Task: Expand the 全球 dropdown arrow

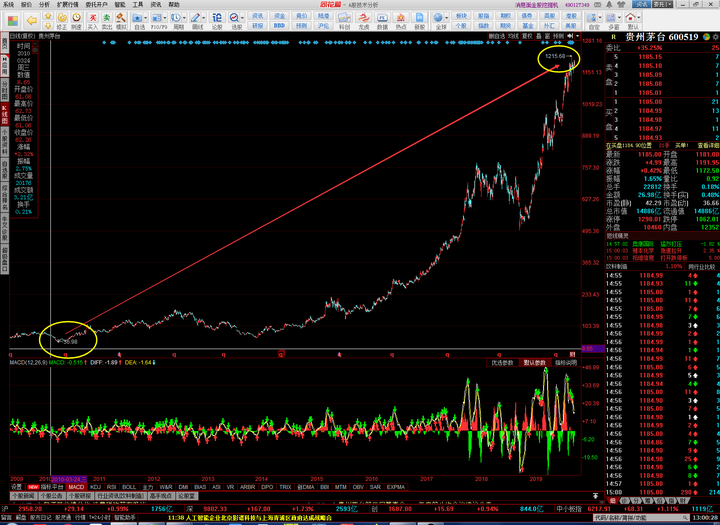Action: tap(446, 18)
